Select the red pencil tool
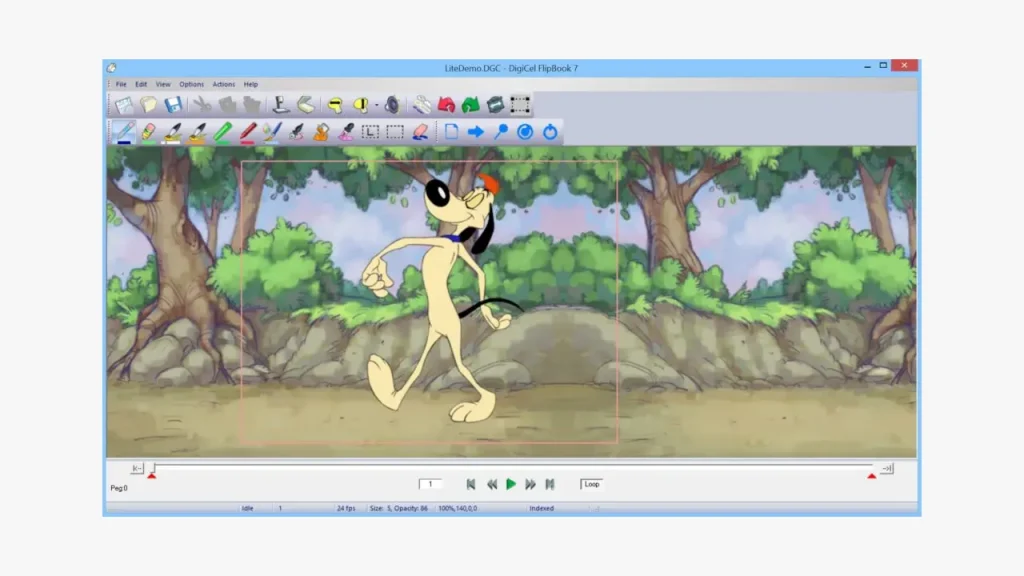Screen dimensions: 1024x576 pyautogui.click(x=248, y=132)
